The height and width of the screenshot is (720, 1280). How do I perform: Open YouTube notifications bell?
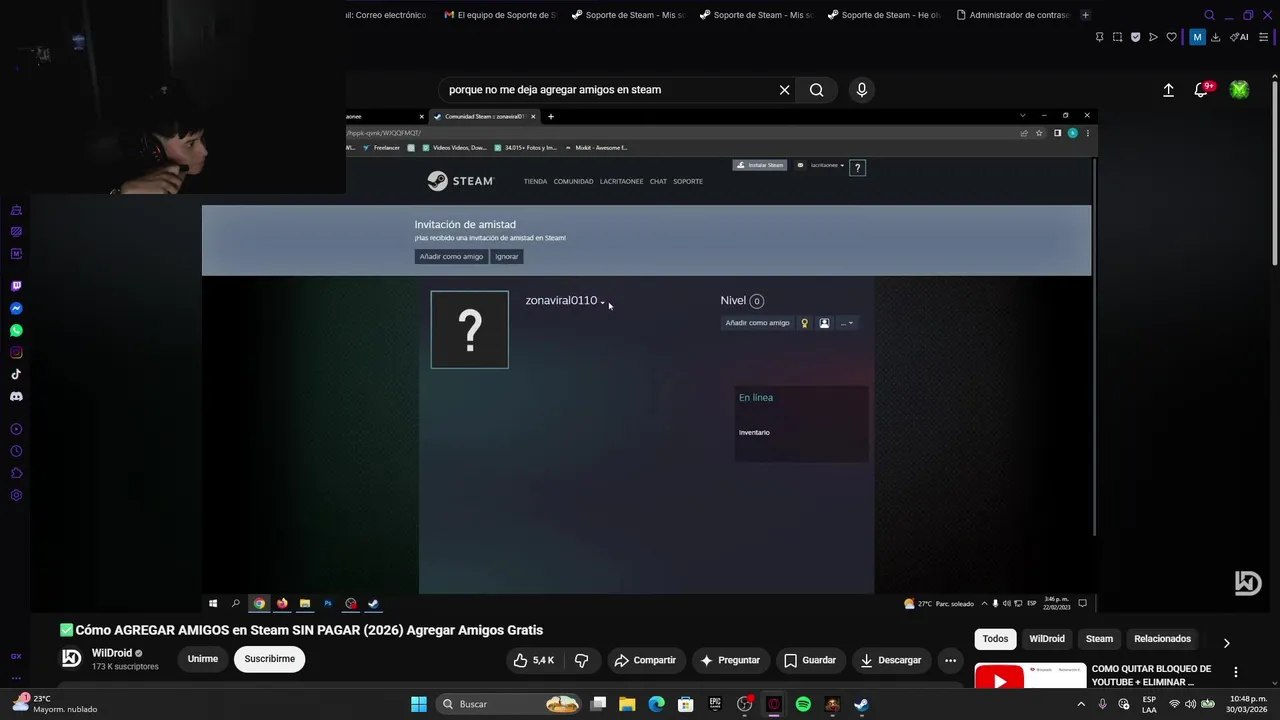[x=1201, y=90]
